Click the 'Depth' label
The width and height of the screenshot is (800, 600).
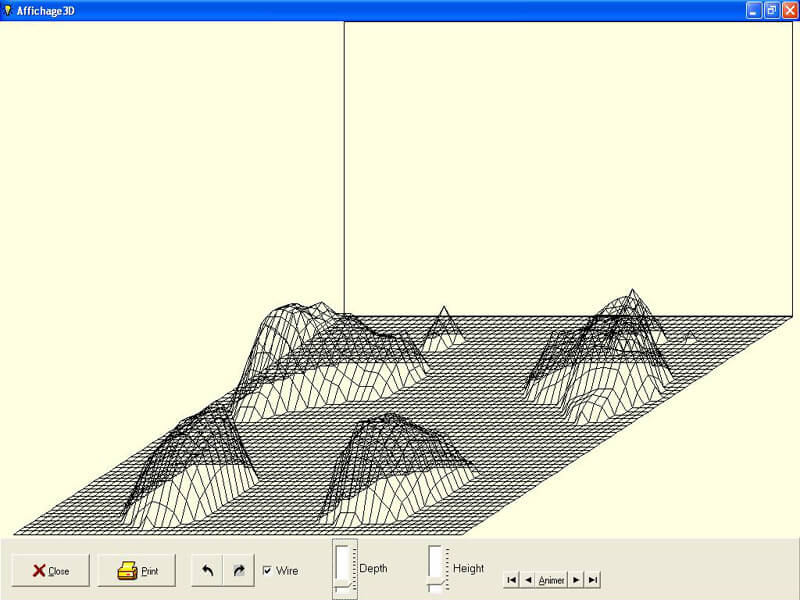pos(373,568)
